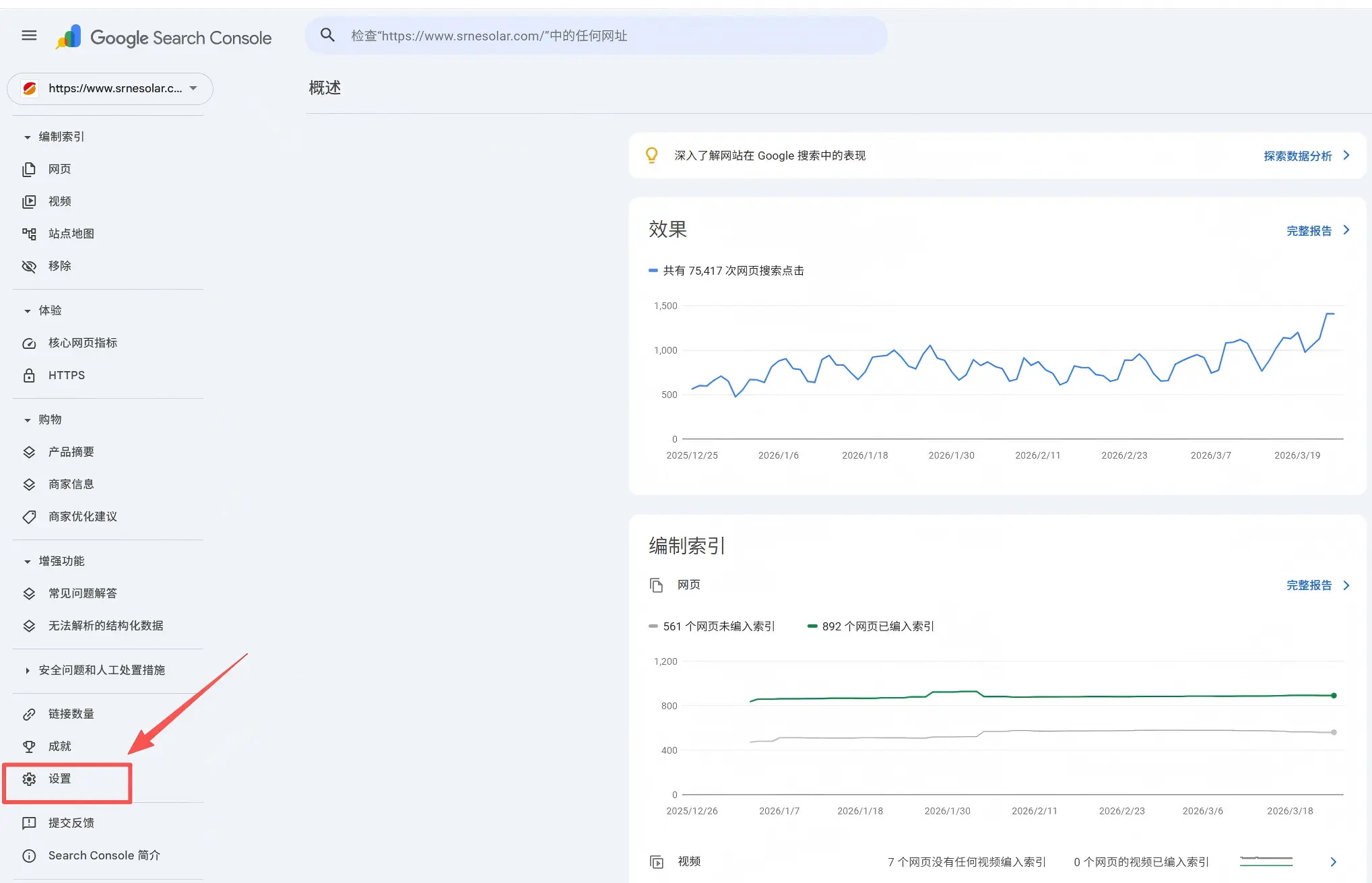Click the 网页 pages icon in sidebar
Viewport: 1372px width, 883px height.
pyautogui.click(x=29, y=169)
